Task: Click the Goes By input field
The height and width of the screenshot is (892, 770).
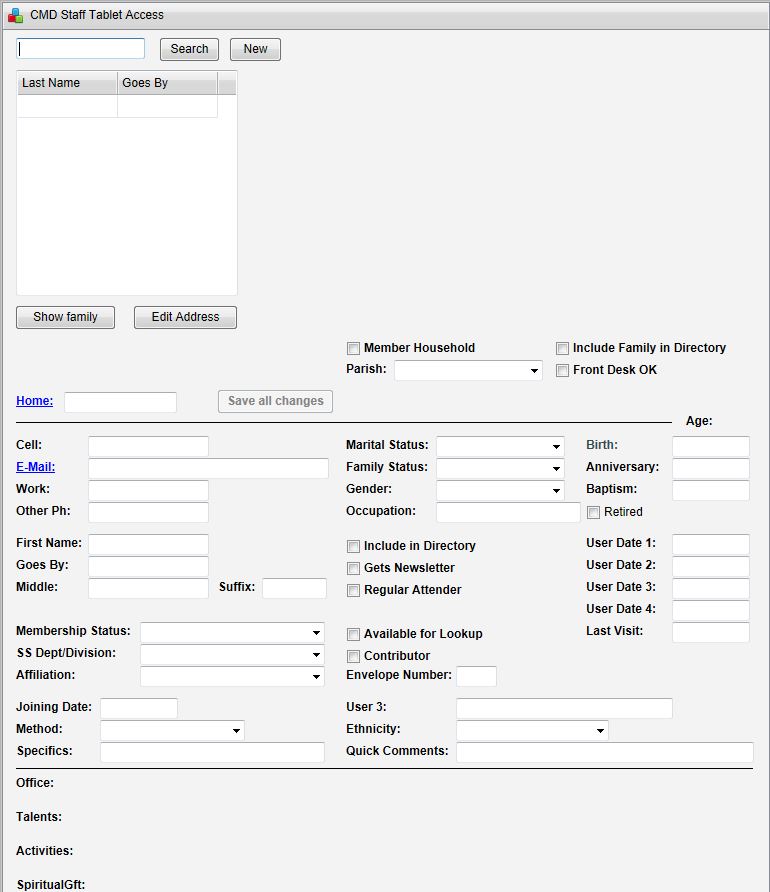Action: pos(148,566)
